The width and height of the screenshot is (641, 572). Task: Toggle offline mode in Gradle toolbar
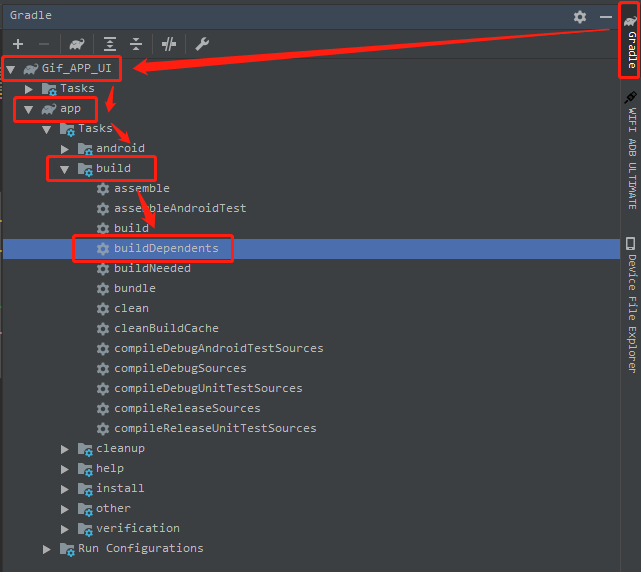tap(169, 44)
